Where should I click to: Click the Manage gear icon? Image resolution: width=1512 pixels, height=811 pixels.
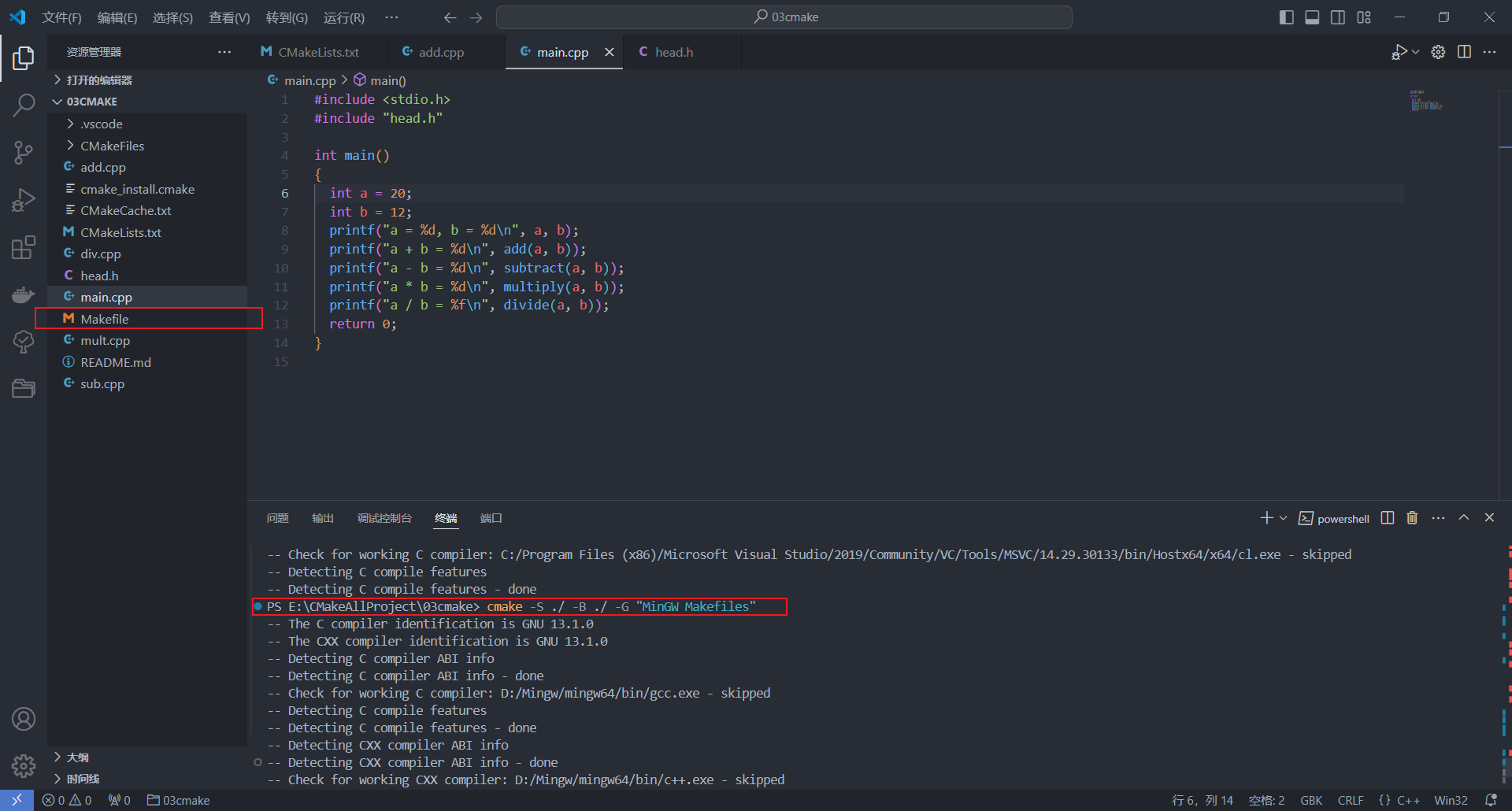pyautogui.click(x=24, y=765)
